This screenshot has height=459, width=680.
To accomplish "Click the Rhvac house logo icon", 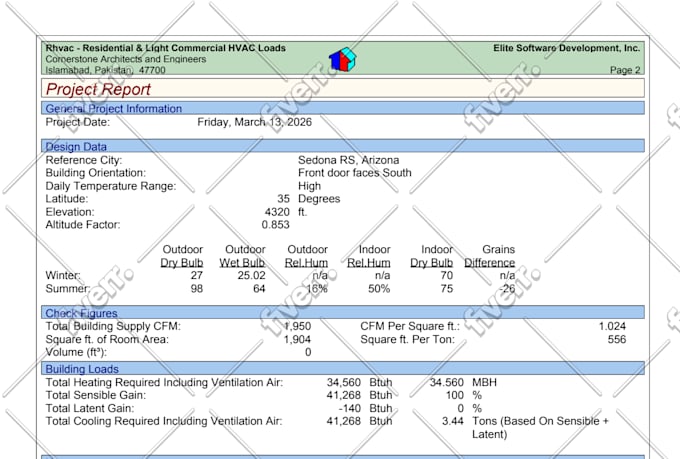I will (x=343, y=59).
